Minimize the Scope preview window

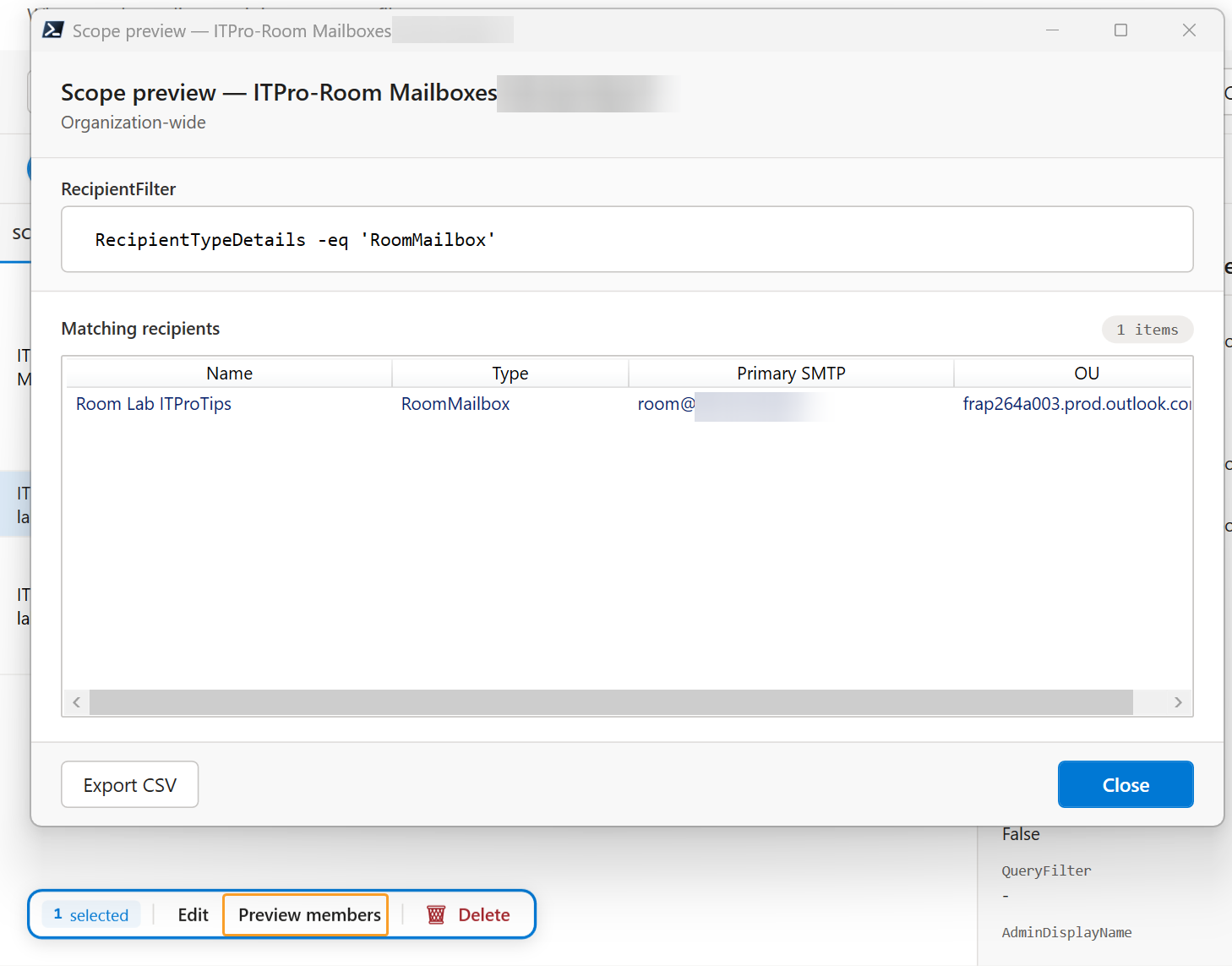point(1052,30)
